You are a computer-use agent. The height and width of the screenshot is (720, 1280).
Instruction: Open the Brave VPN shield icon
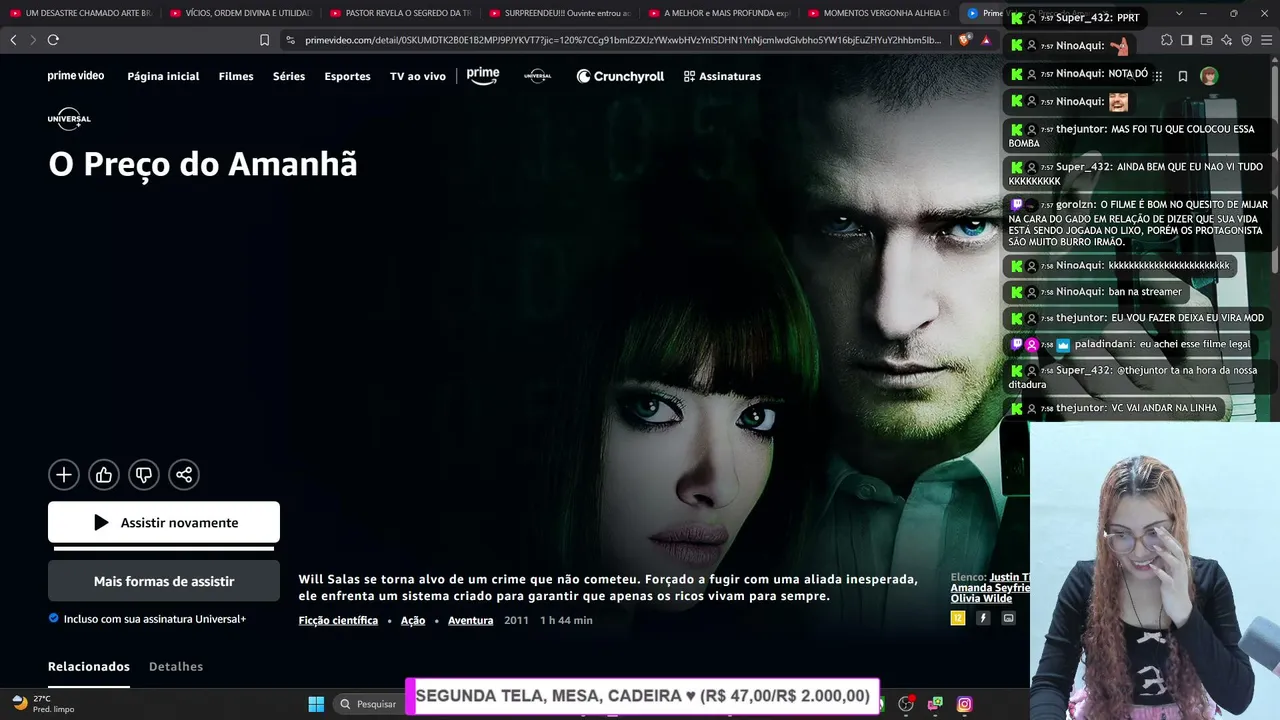[x=1246, y=40]
